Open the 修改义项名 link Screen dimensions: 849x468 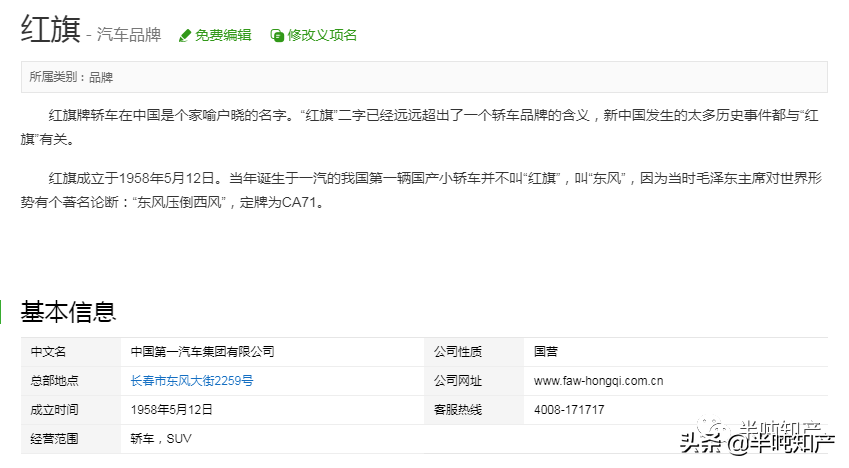click(x=322, y=35)
